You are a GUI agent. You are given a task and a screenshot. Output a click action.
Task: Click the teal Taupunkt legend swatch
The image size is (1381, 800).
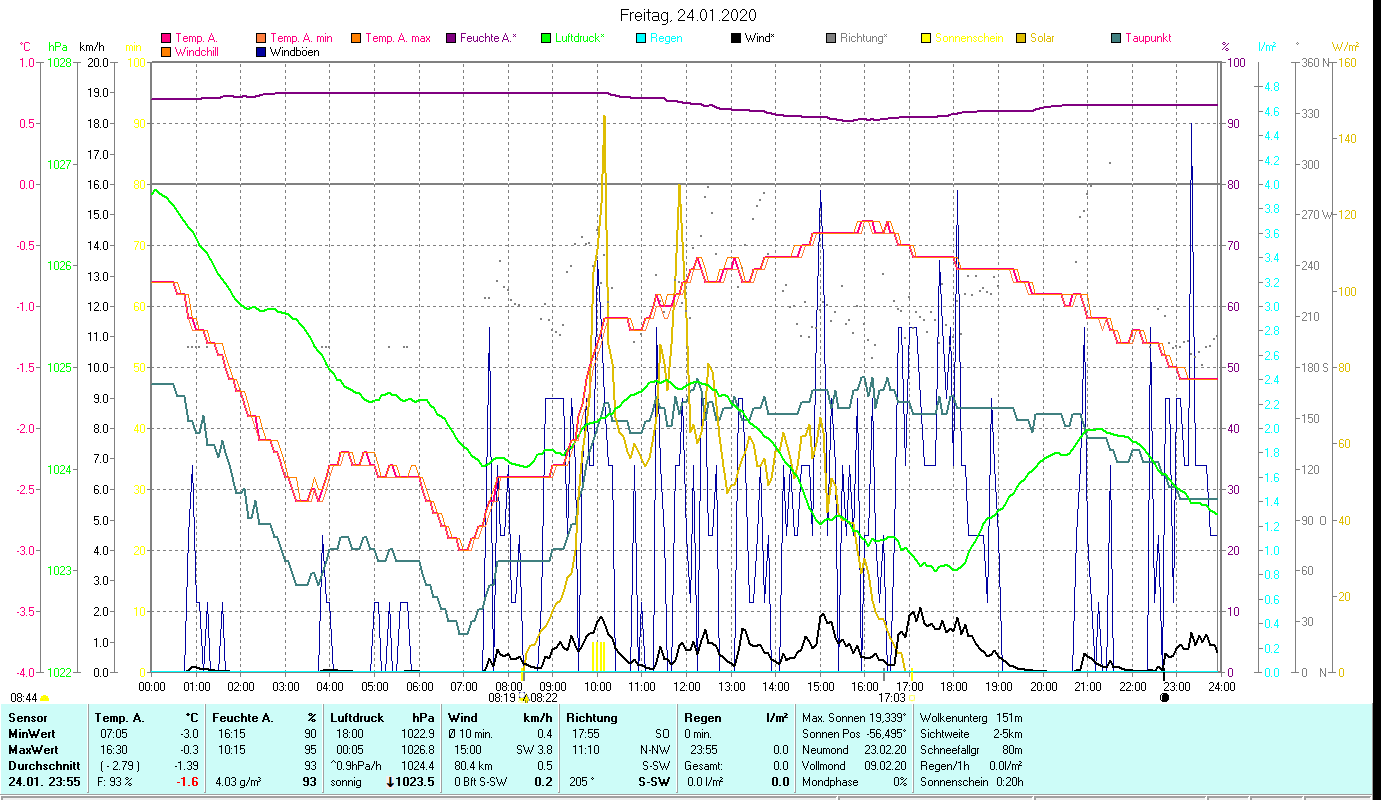[x=1116, y=39]
